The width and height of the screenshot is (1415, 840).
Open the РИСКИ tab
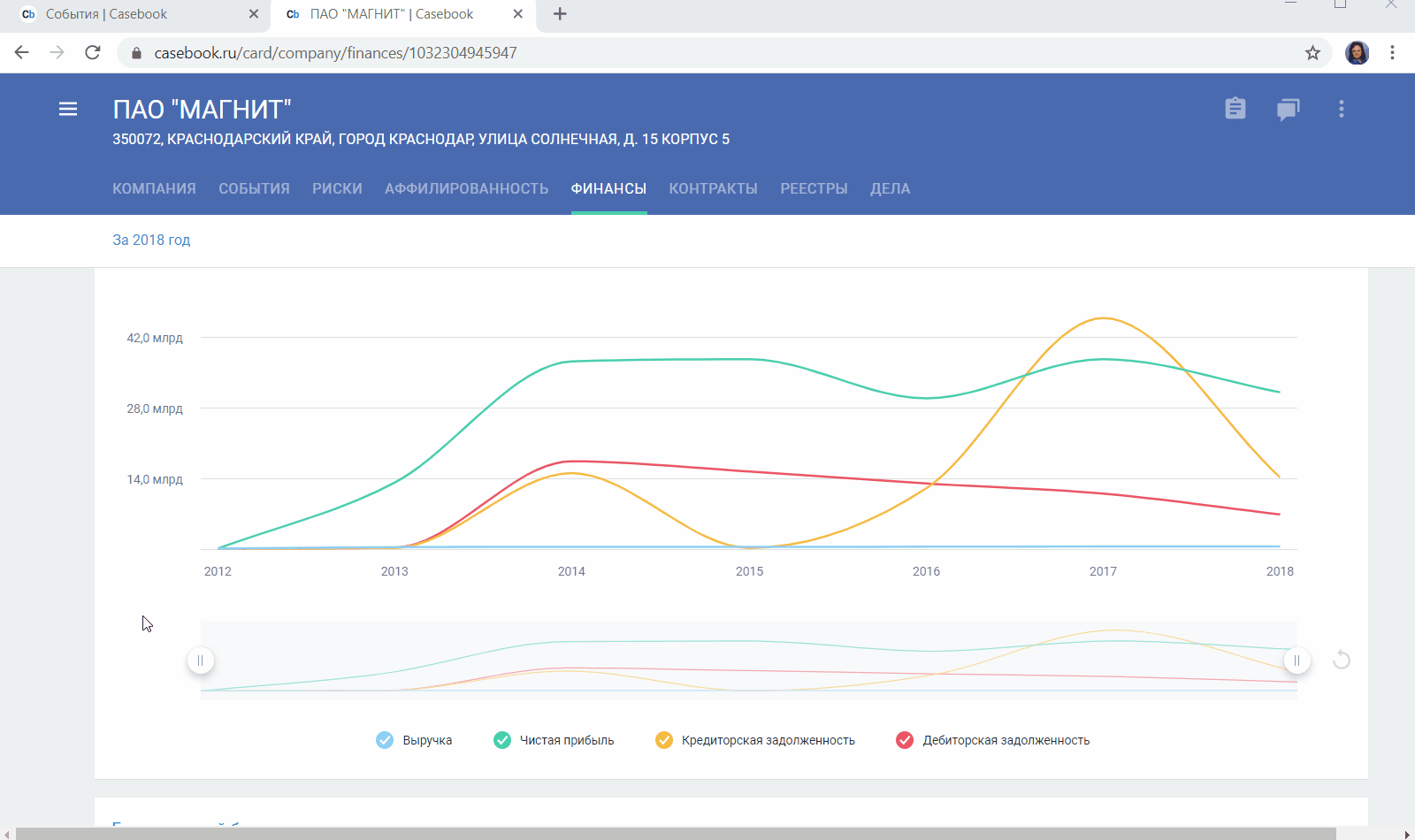click(x=337, y=189)
